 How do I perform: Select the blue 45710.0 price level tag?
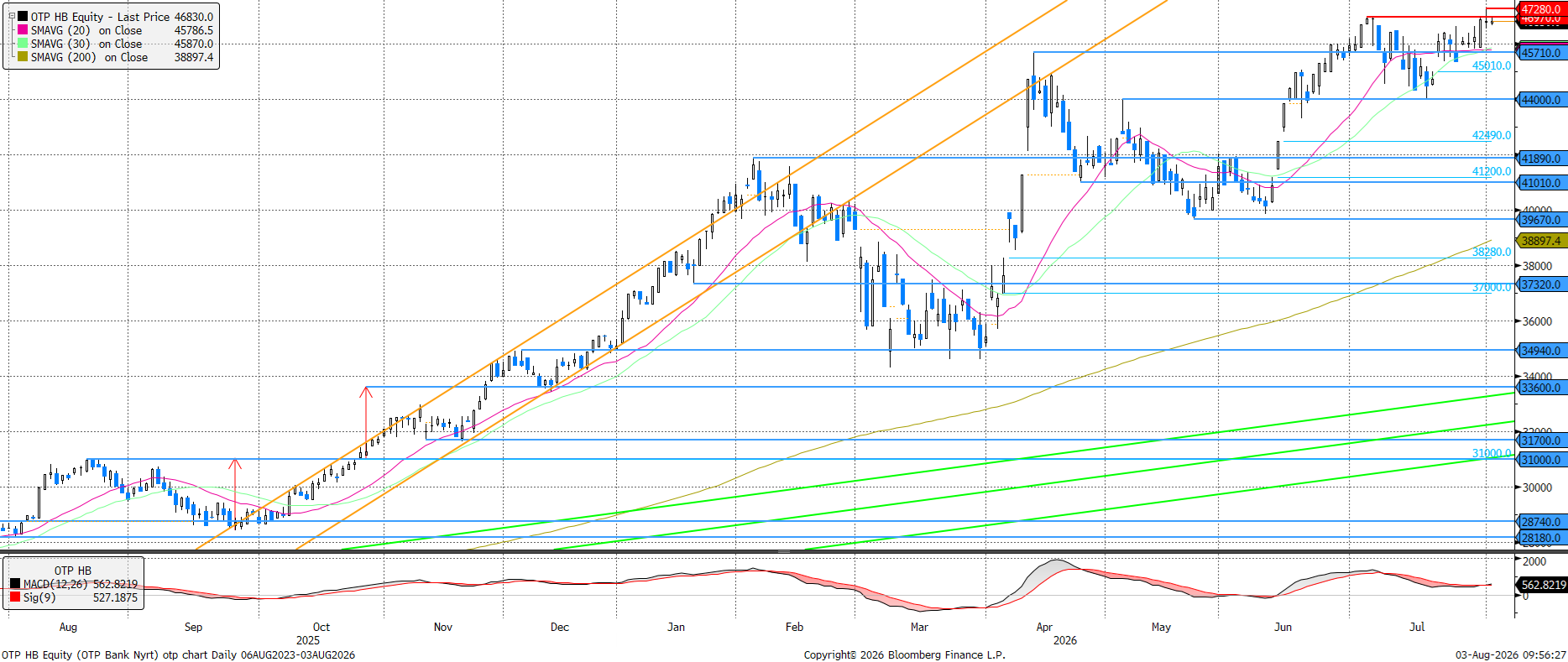[1542, 53]
